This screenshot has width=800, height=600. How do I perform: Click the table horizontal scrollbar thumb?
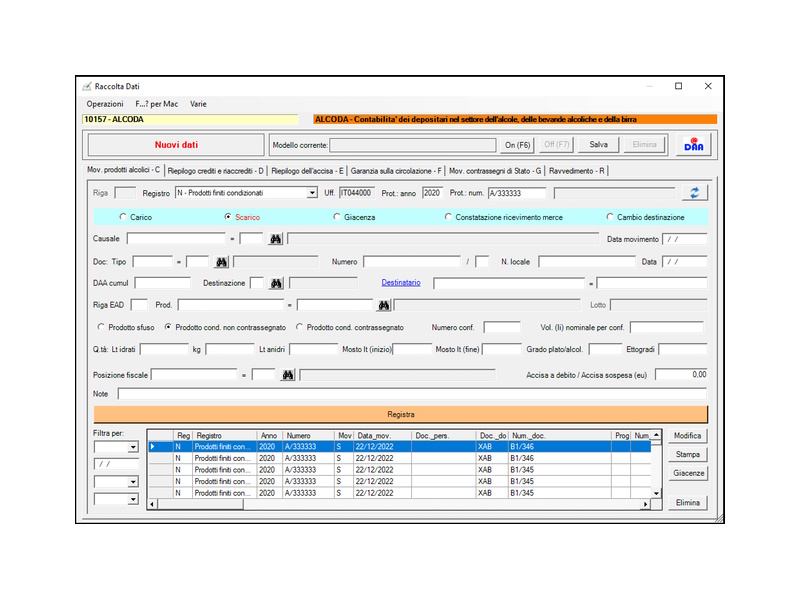click(201, 504)
